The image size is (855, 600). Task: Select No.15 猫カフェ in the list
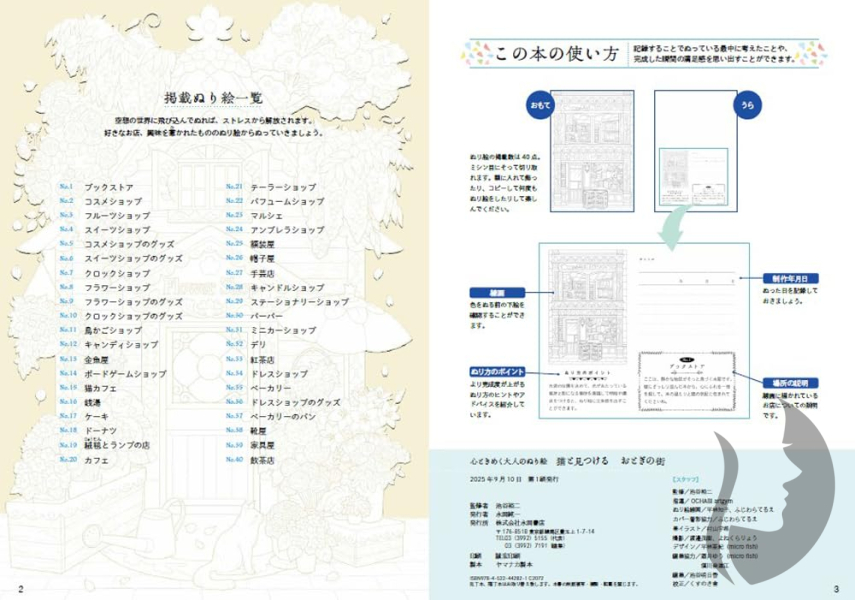pyautogui.click(x=100, y=387)
